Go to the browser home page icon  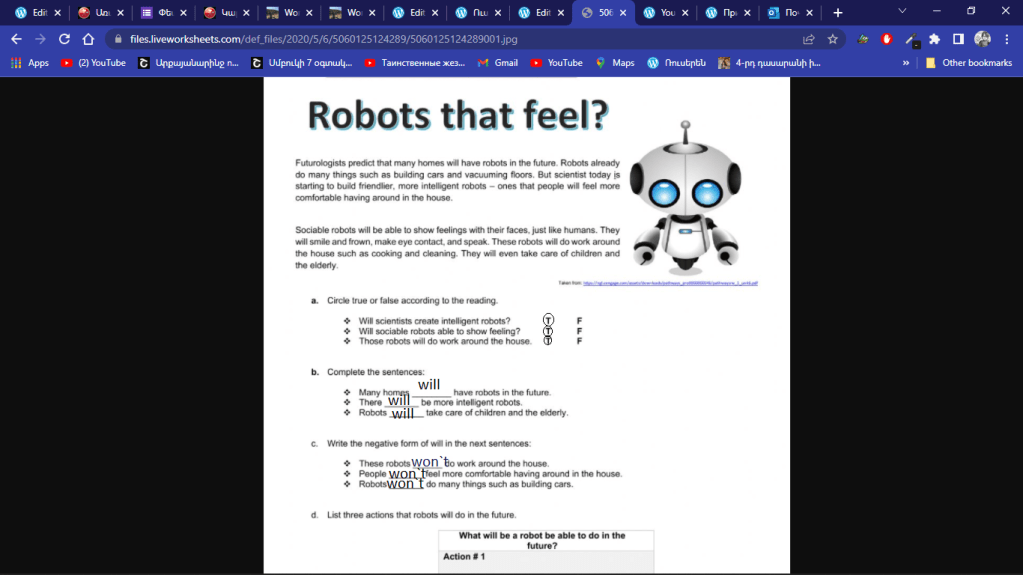[88, 39]
